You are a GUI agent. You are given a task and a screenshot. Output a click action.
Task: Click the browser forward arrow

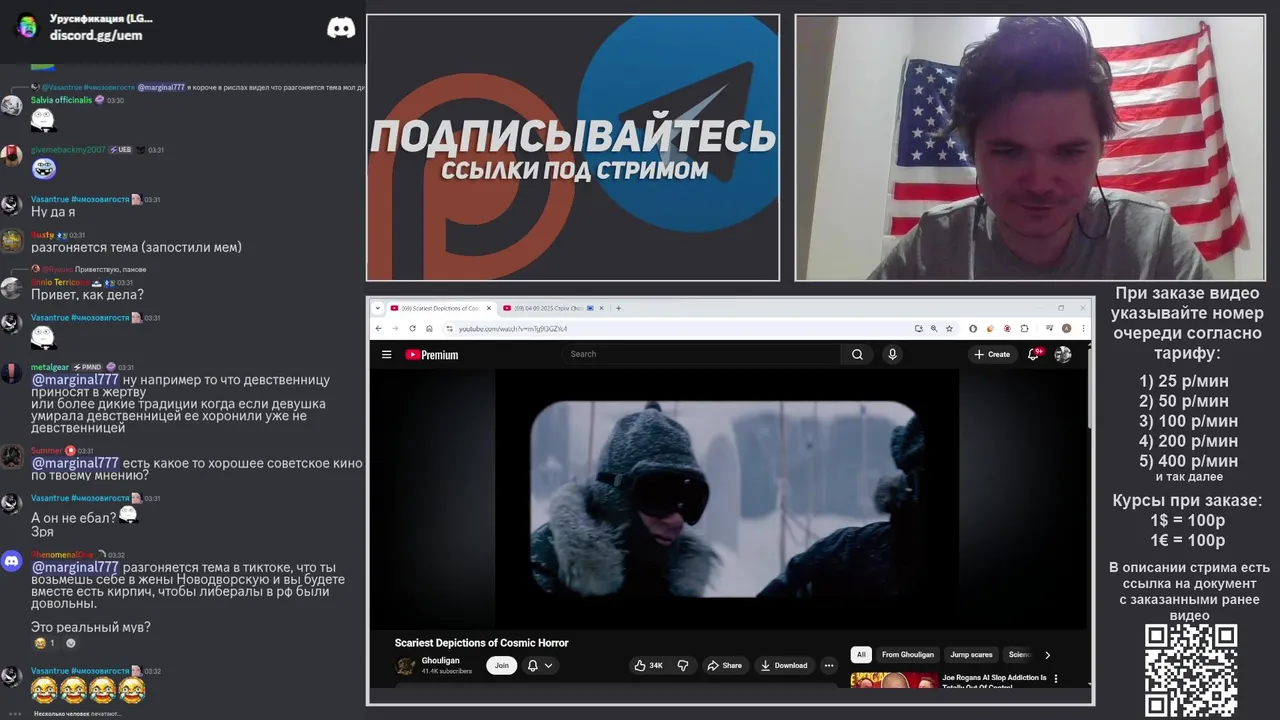pyautogui.click(x=395, y=328)
